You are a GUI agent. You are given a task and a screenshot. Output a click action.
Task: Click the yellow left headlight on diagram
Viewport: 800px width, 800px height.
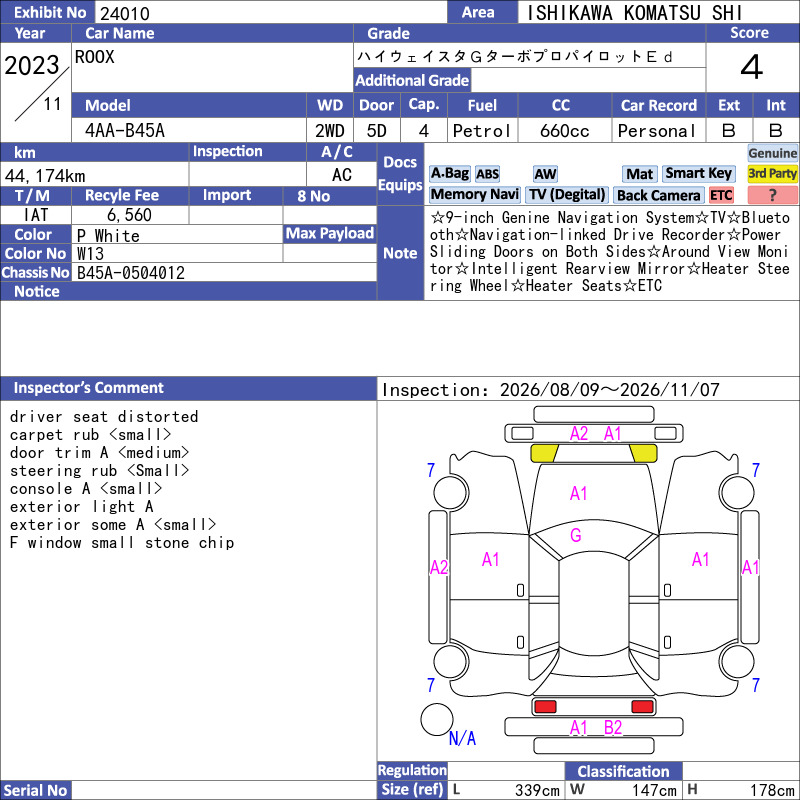(x=545, y=453)
